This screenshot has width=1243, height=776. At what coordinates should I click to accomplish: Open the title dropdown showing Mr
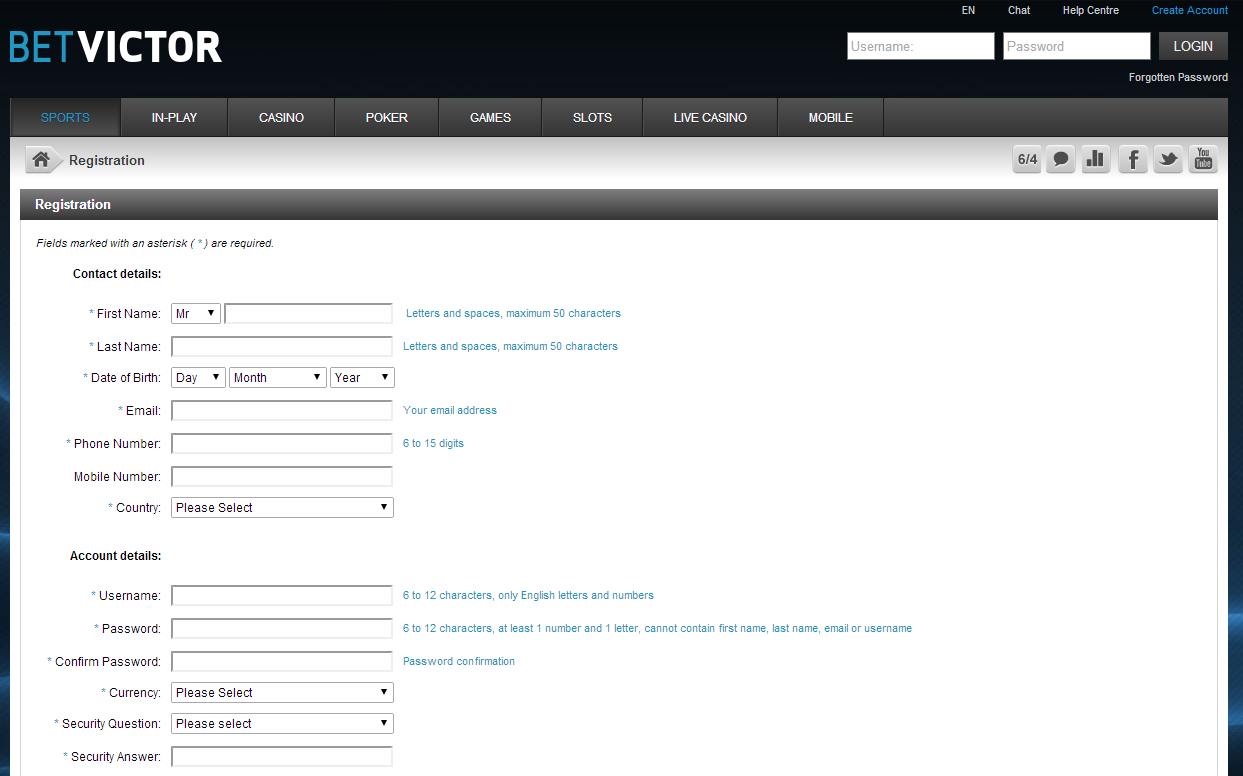point(196,314)
